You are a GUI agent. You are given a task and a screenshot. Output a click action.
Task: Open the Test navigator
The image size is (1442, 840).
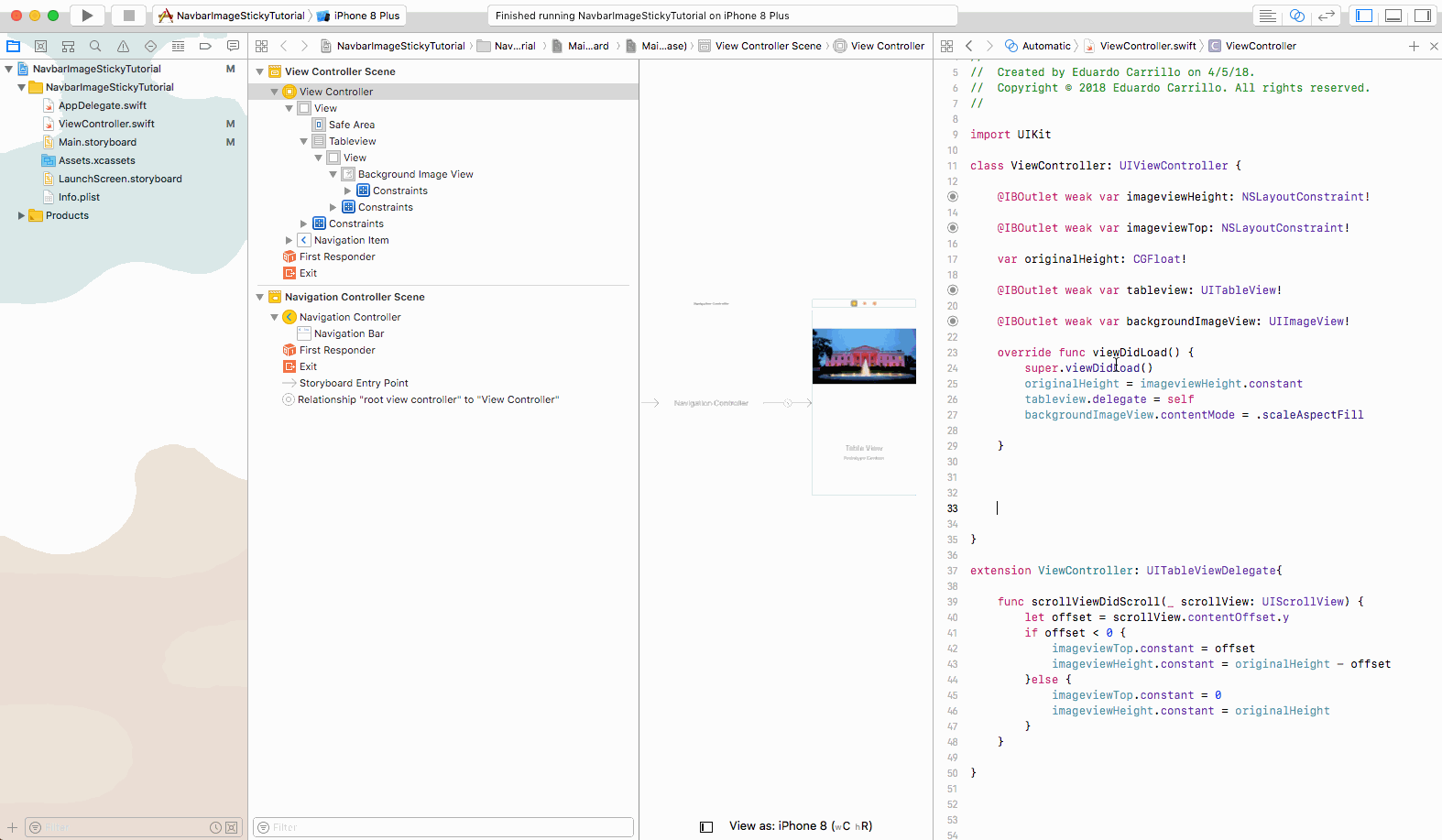150,46
